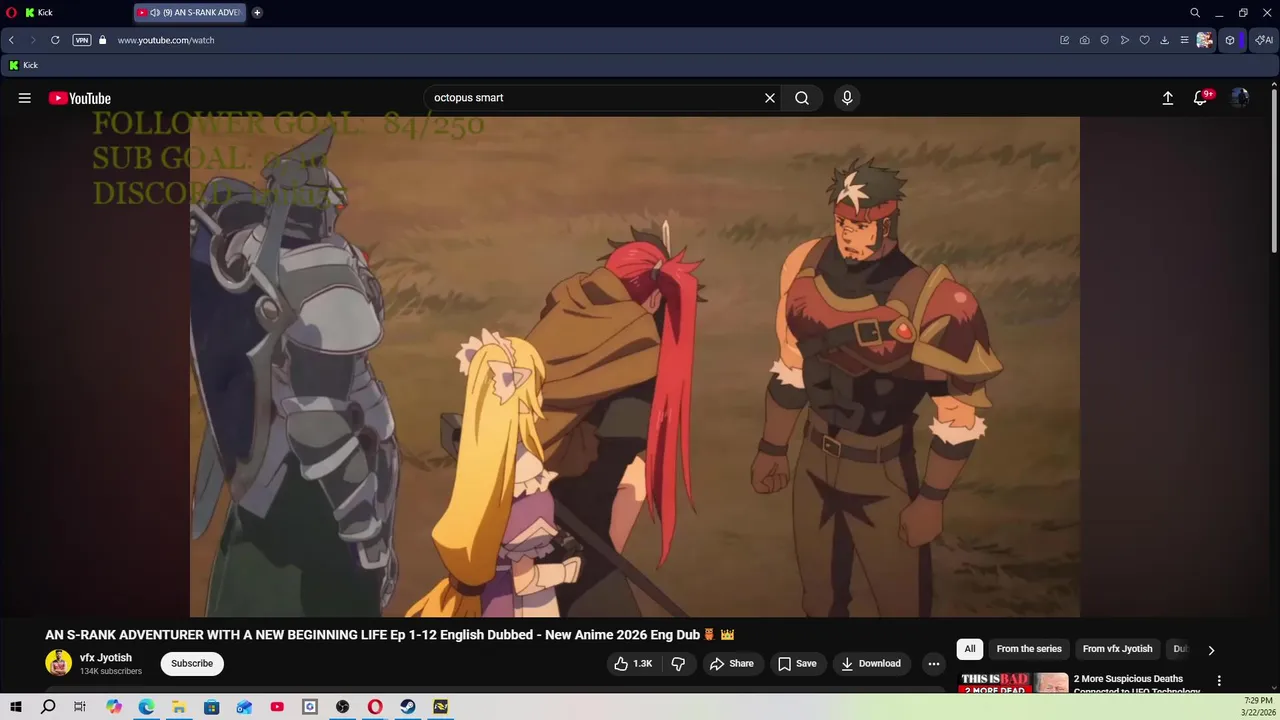Open File Explorer from taskbar
Screen dimensions: 1280x720
[x=179, y=707]
